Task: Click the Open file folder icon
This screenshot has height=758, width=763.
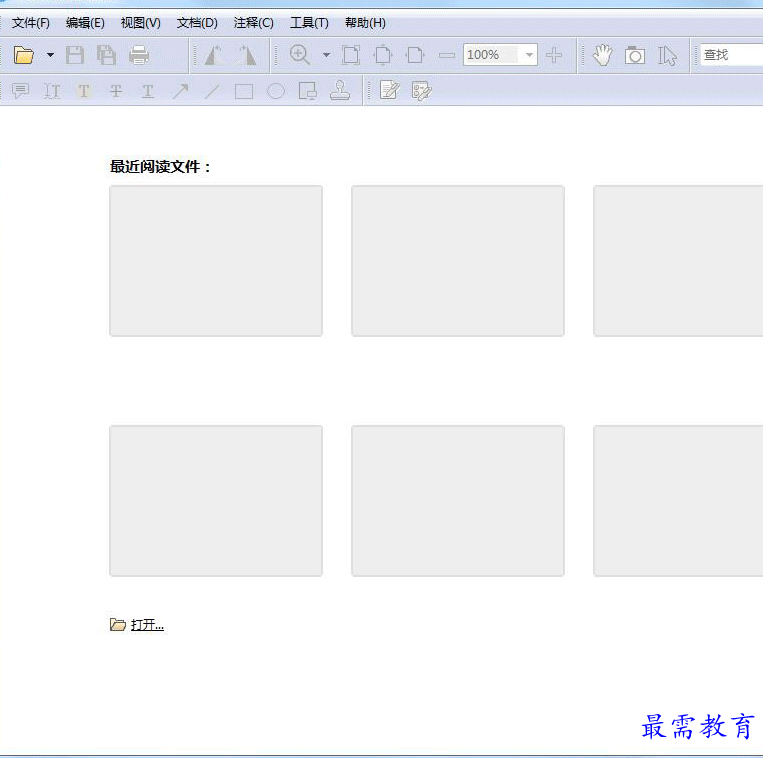Action: pyautogui.click(x=23, y=55)
